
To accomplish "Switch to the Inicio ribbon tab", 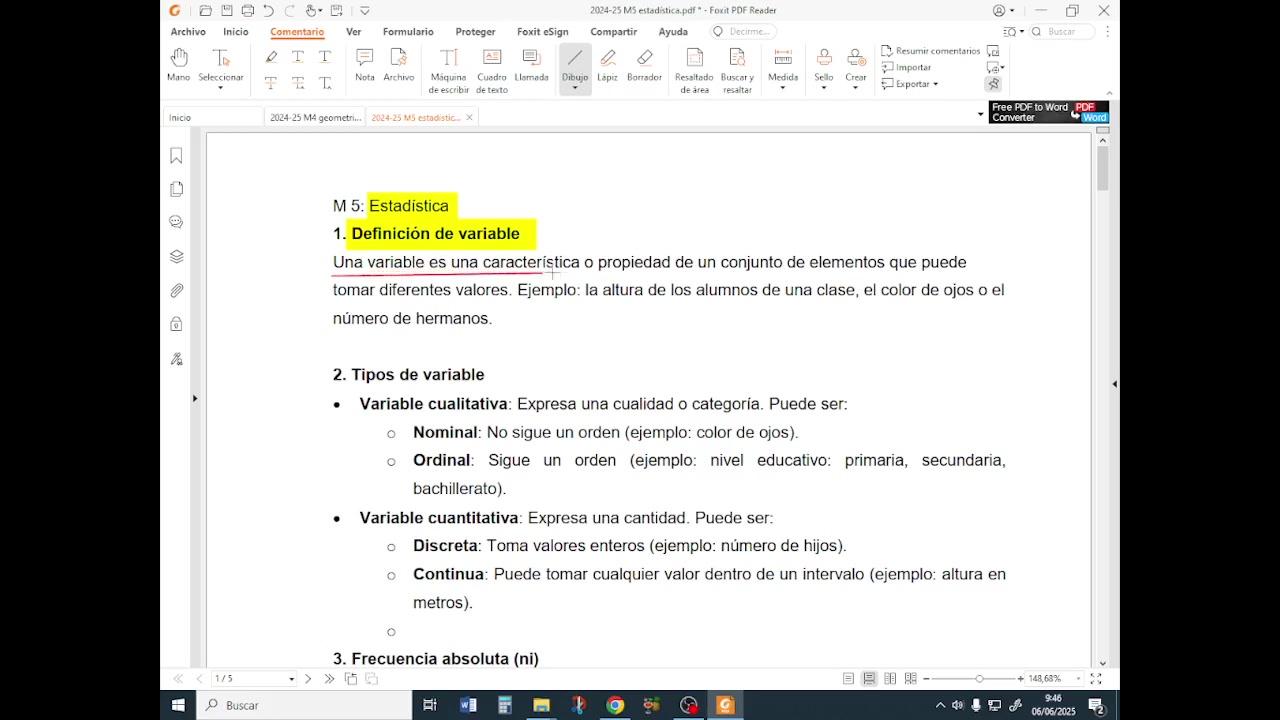I will (x=236, y=32).
